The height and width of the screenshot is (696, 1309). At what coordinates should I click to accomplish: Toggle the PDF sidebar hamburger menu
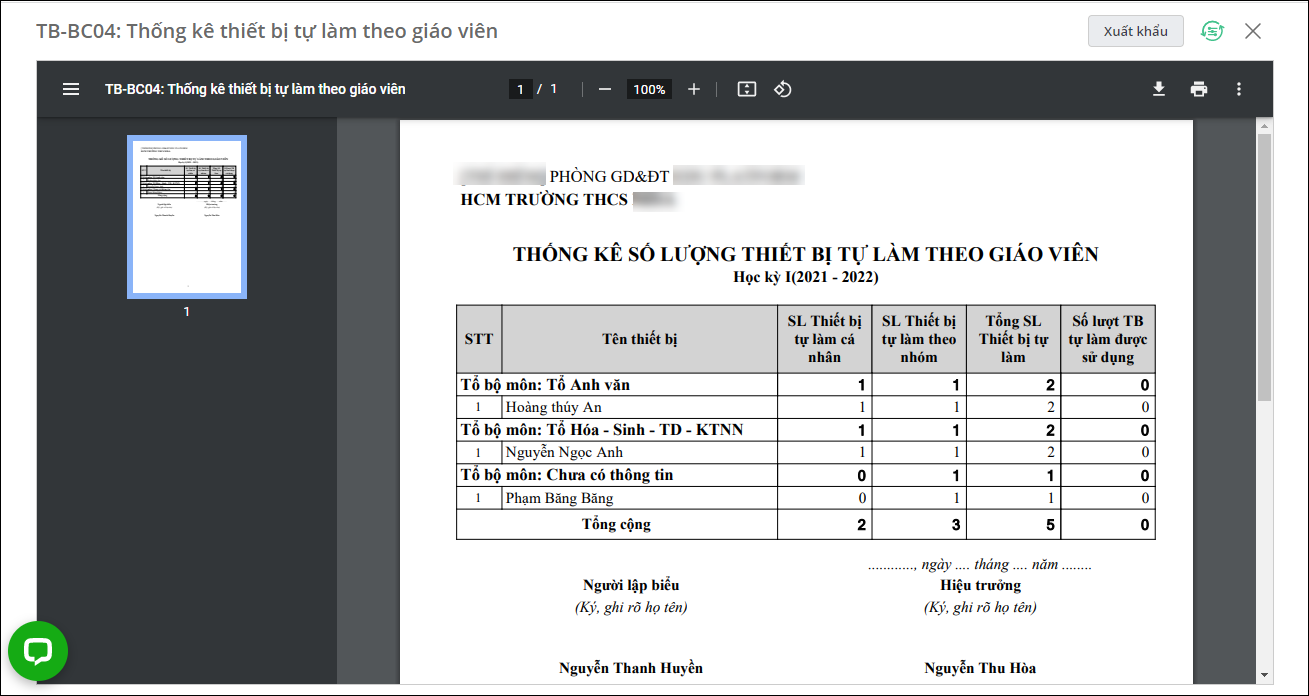coord(71,89)
